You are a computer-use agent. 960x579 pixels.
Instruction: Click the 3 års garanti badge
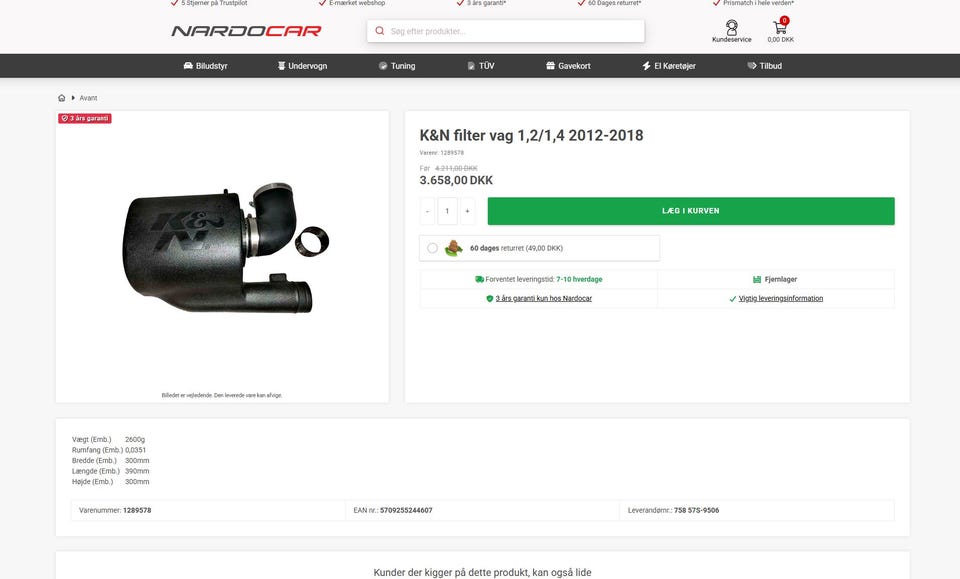(x=85, y=118)
